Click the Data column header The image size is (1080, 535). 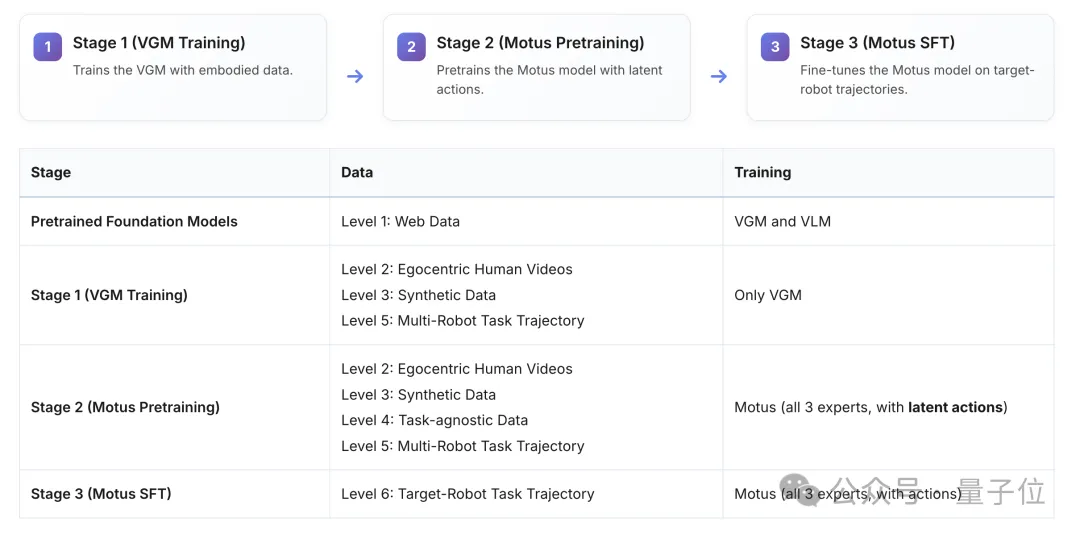pos(357,172)
